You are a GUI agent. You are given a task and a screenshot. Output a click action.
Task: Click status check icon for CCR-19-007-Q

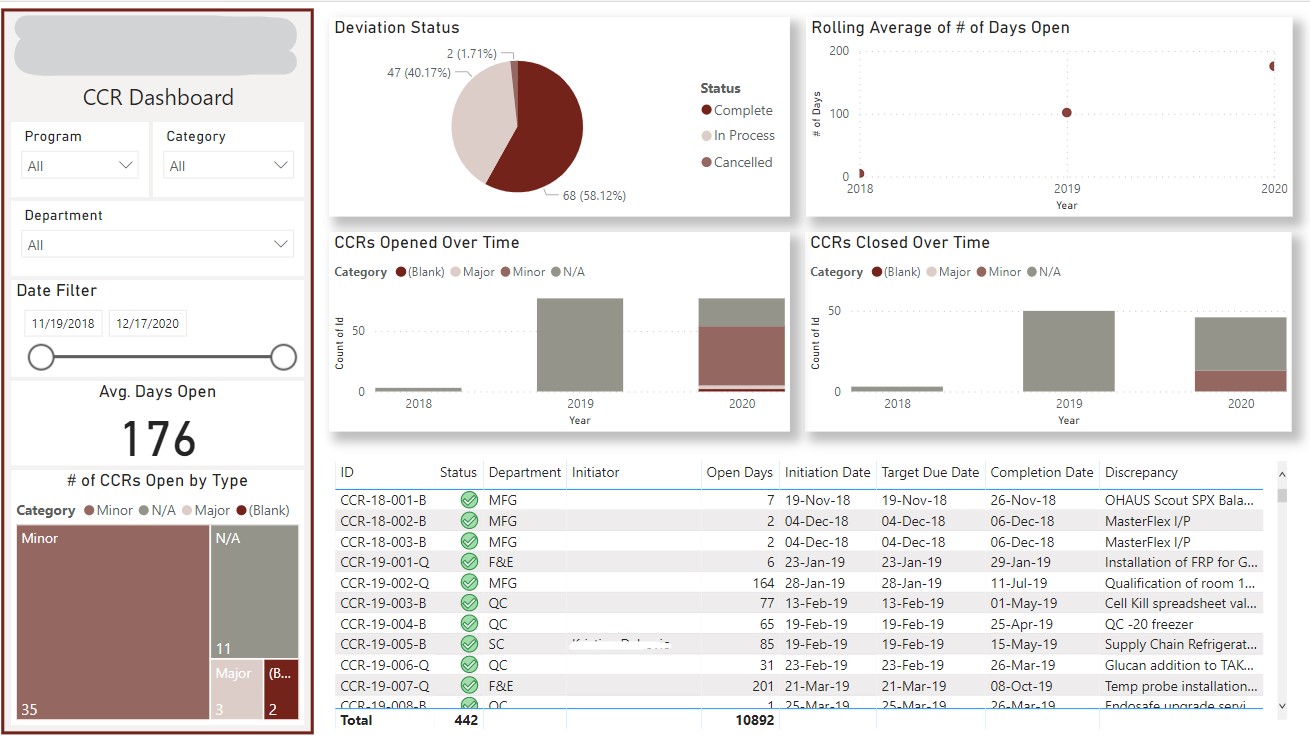(469, 686)
